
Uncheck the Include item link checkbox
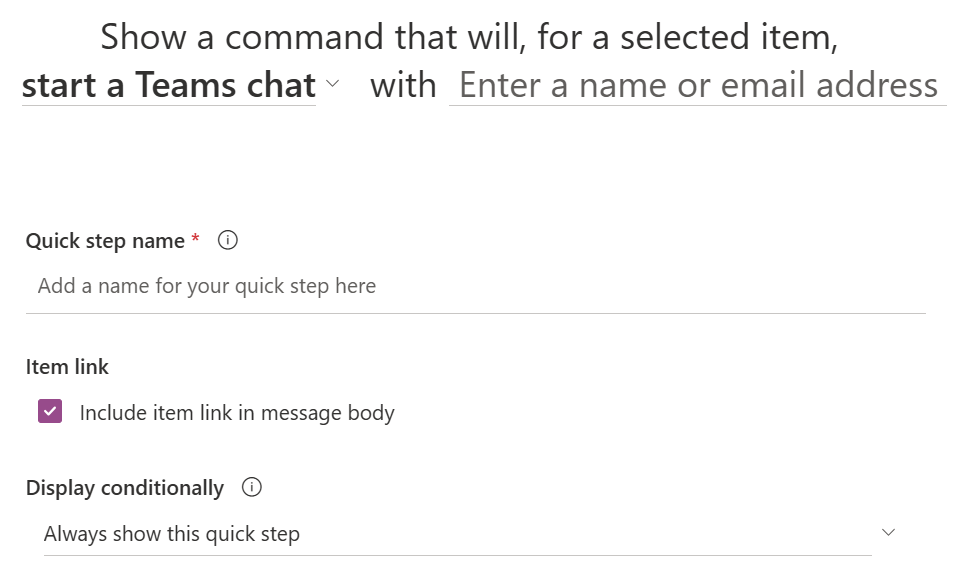[50, 412]
